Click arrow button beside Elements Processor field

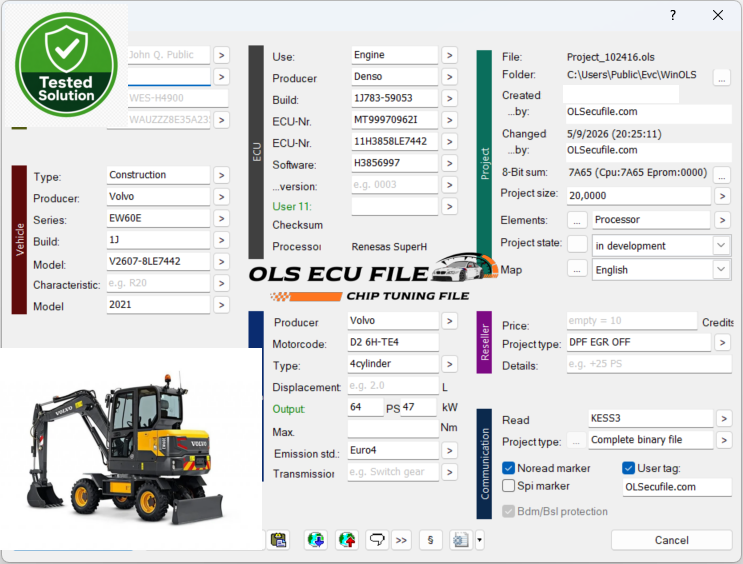coord(722,220)
